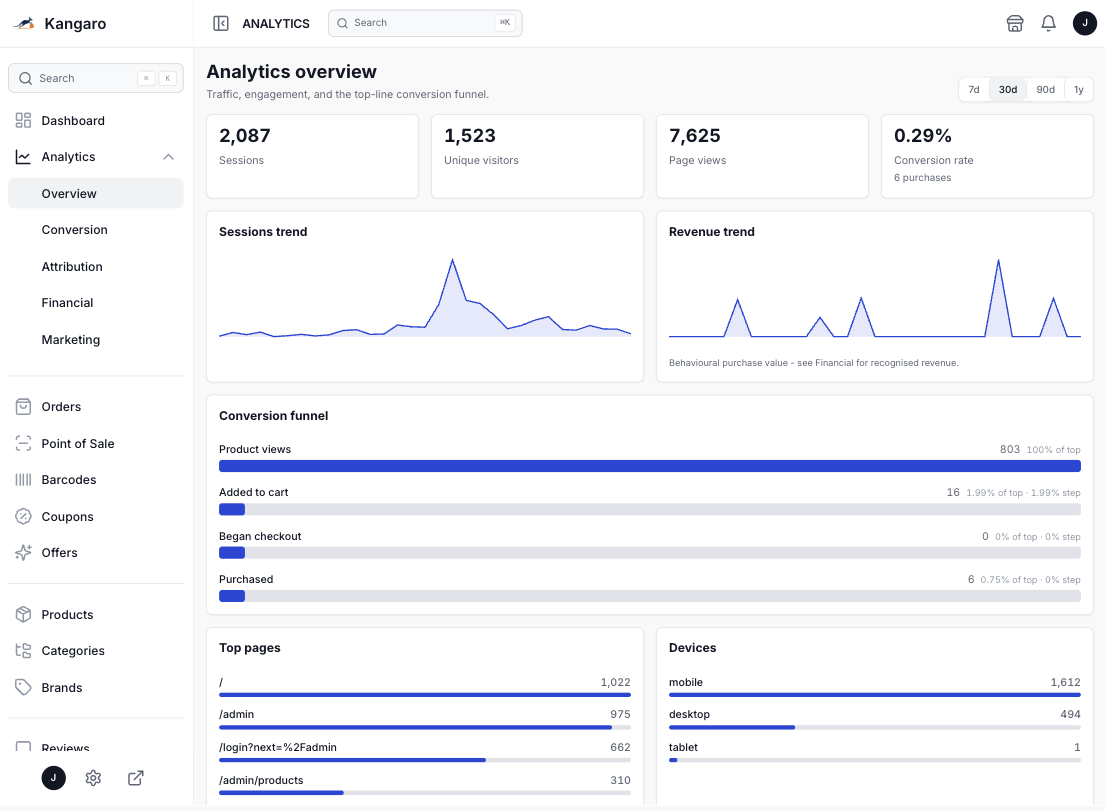Click the desktop devices row

875,719
